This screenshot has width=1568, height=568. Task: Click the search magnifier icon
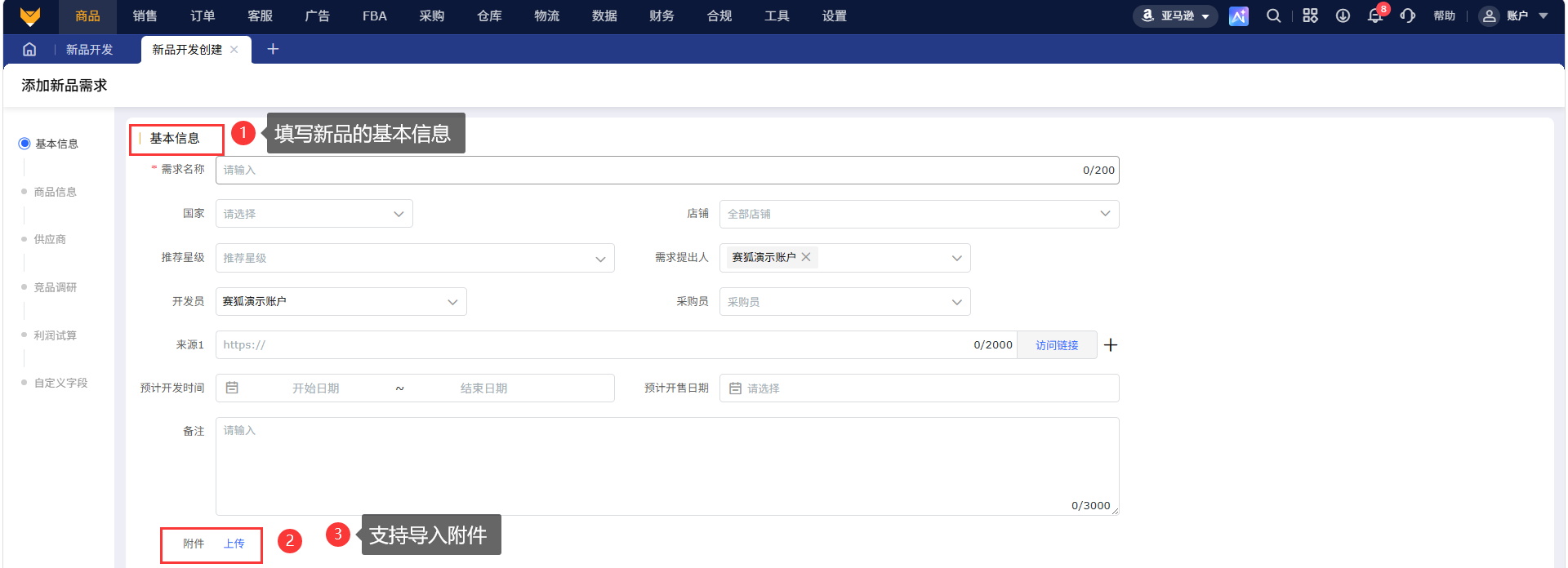coord(1273,16)
